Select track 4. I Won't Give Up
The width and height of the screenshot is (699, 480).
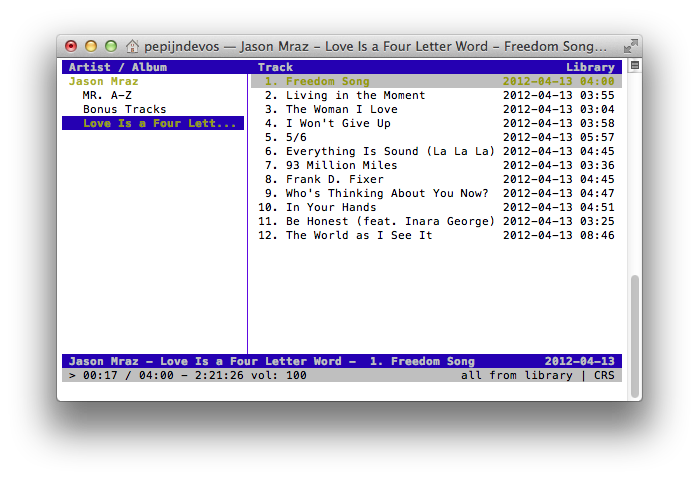point(436,123)
